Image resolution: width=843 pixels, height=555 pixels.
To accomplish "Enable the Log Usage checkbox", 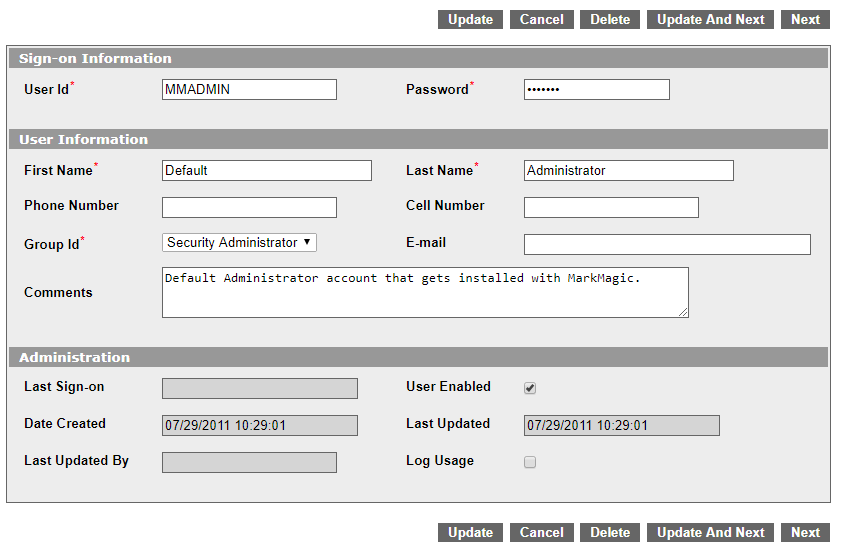I will tap(530, 462).
